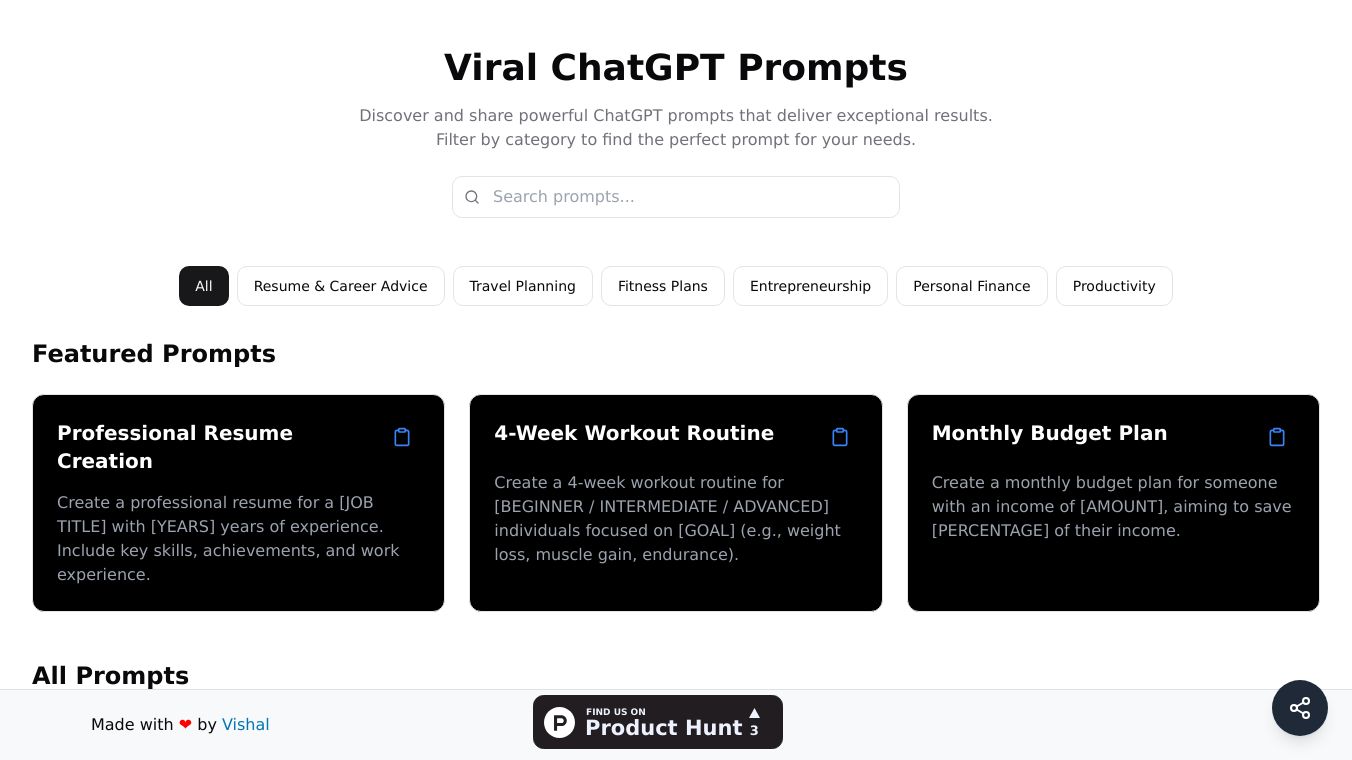This screenshot has width=1352, height=760.
Task: Filter by Resume & Career Advice
Action: [x=340, y=286]
